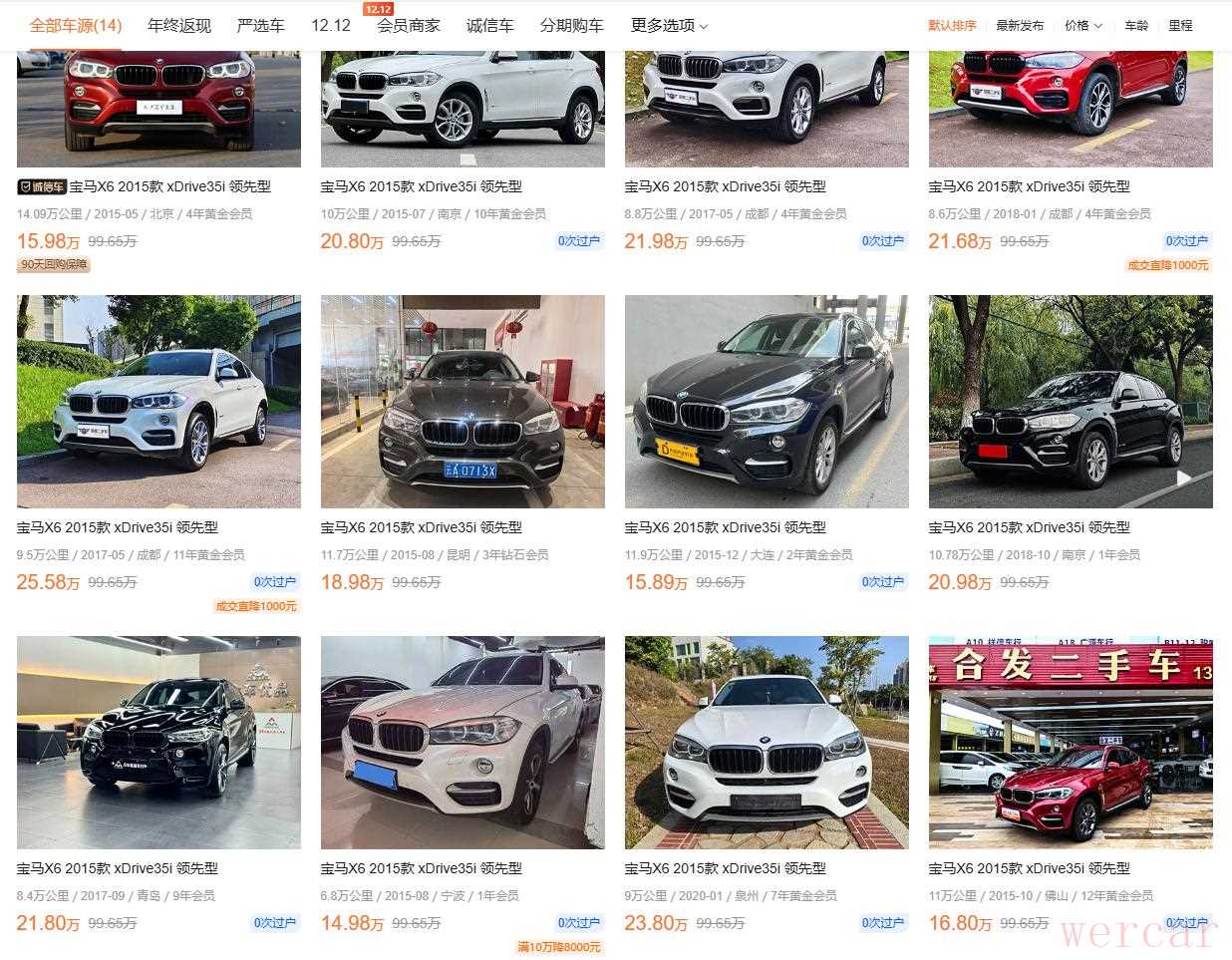This screenshot has width=1232, height=960.
Task: Open title link of 18.98万 Kunming listing
Action: pyautogui.click(x=421, y=527)
